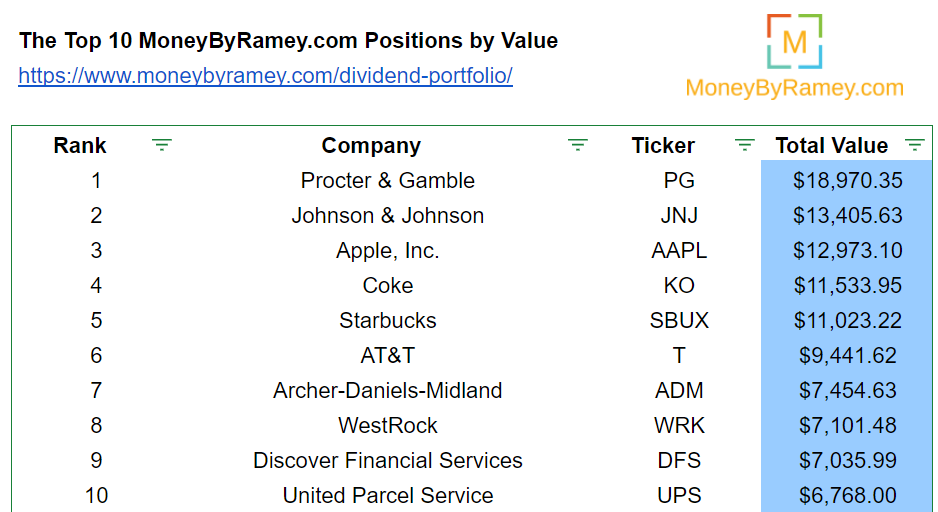Screen dimensions: 938x512
Task: Click the Rank column header
Action: pyautogui.click(x=80, y=145)
